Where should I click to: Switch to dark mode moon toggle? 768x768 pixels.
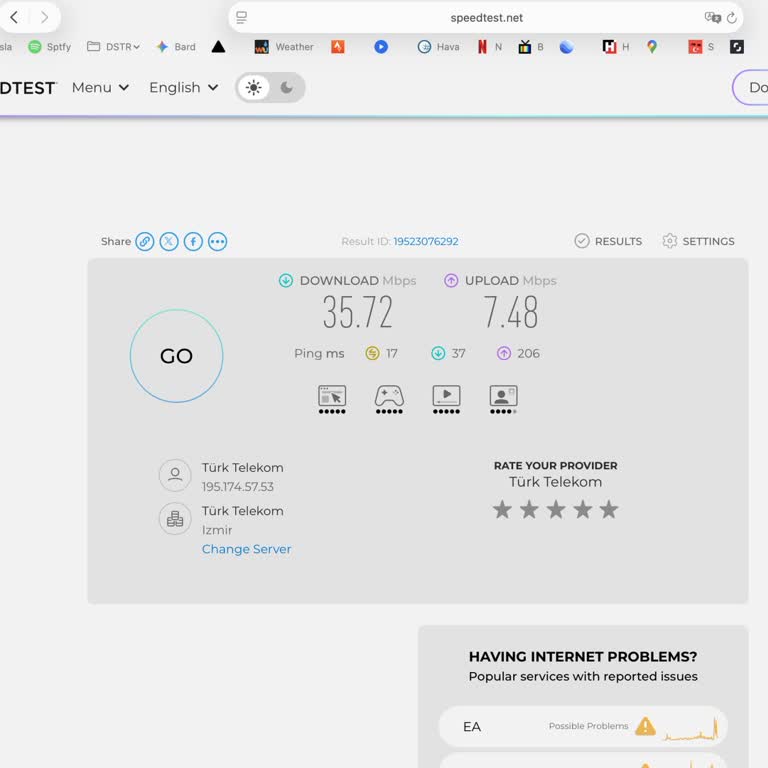click(x=287, y=88)
